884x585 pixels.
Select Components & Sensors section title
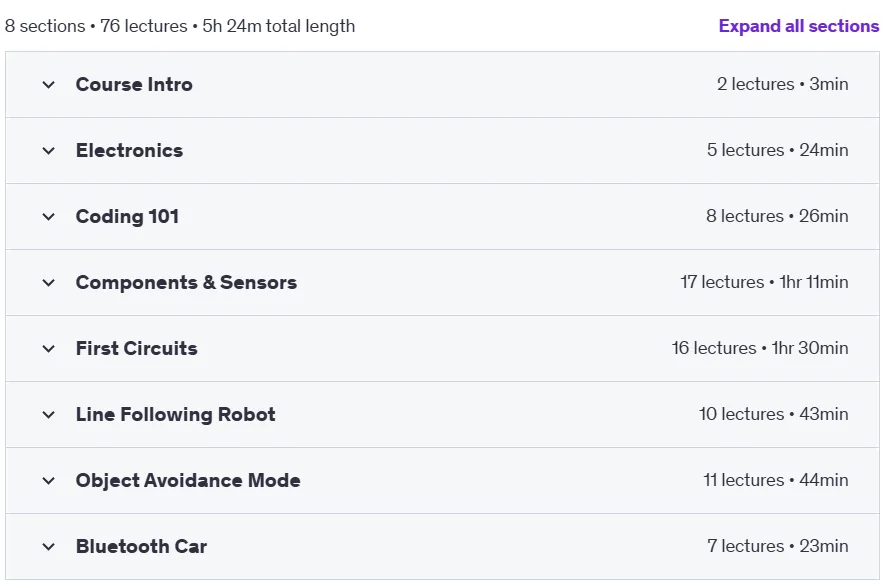[x=186, y=282]
